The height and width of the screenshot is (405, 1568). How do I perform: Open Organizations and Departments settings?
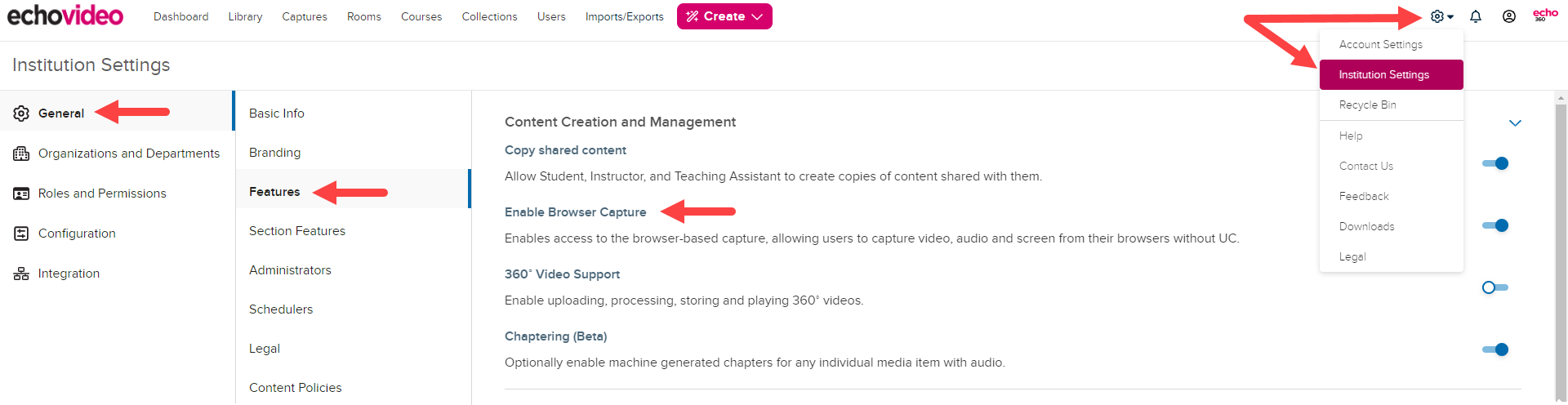click(x=117, y=153)
